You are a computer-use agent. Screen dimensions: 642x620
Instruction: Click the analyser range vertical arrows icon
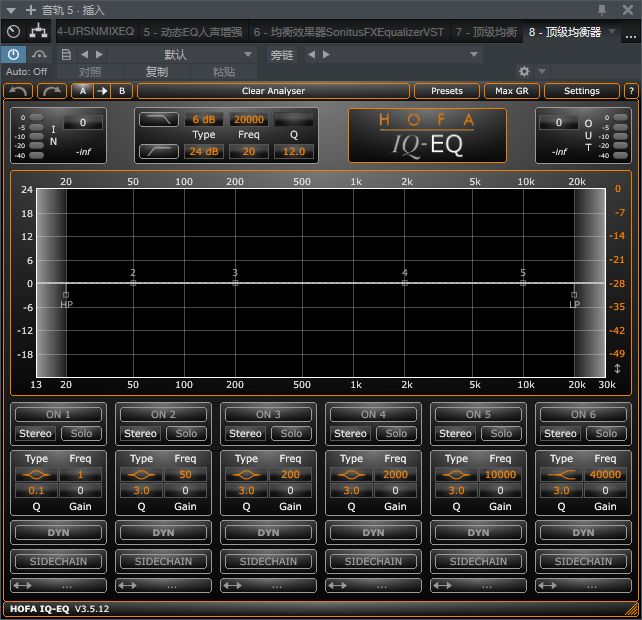[x=617, y=369]
